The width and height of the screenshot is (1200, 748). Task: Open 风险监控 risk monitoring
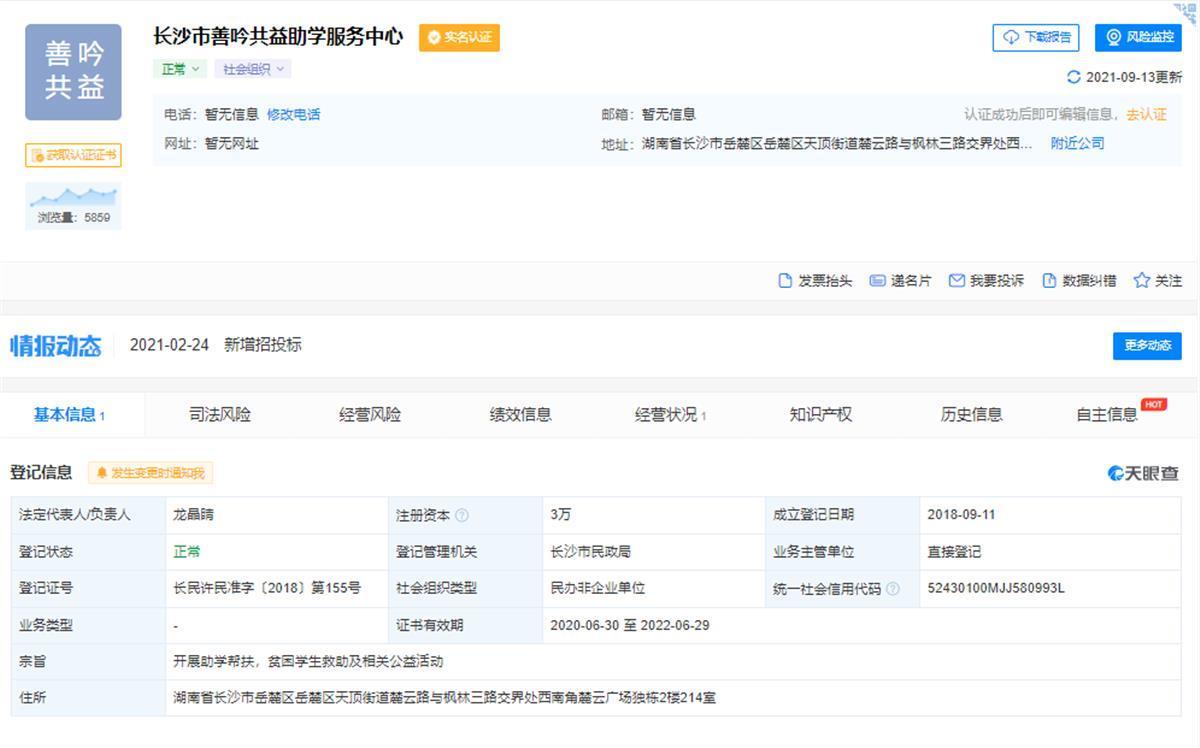[x=1138, y=37]
